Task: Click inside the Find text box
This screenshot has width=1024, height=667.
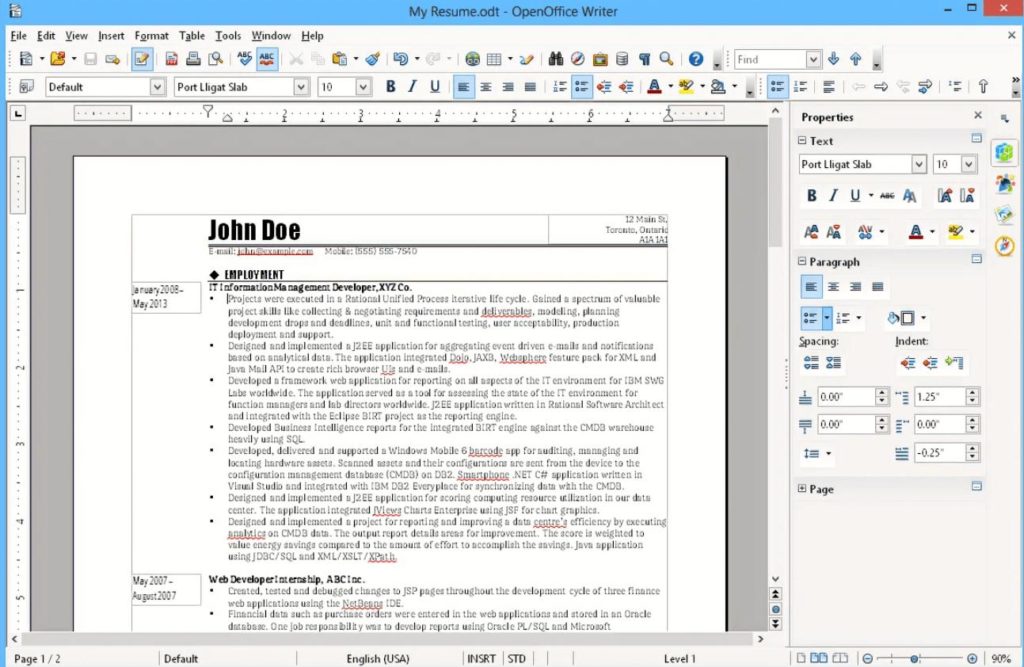Action: tap(770, 59)
